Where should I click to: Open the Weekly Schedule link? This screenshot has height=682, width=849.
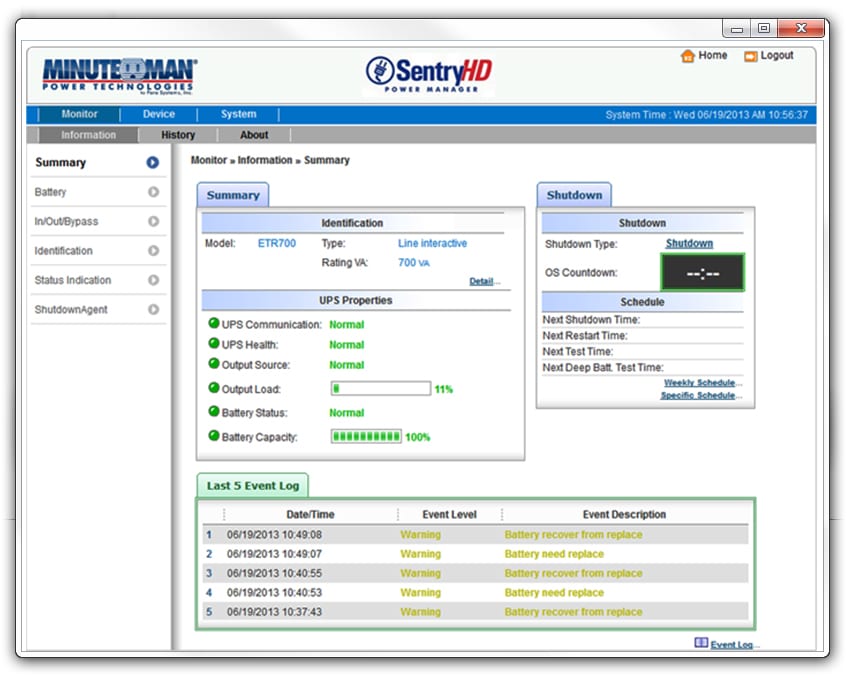700,383
